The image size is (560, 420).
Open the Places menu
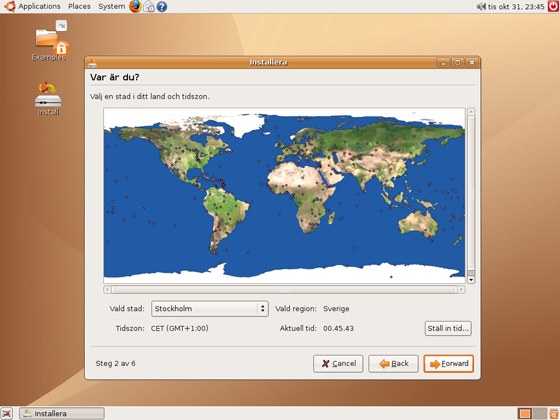79,6
